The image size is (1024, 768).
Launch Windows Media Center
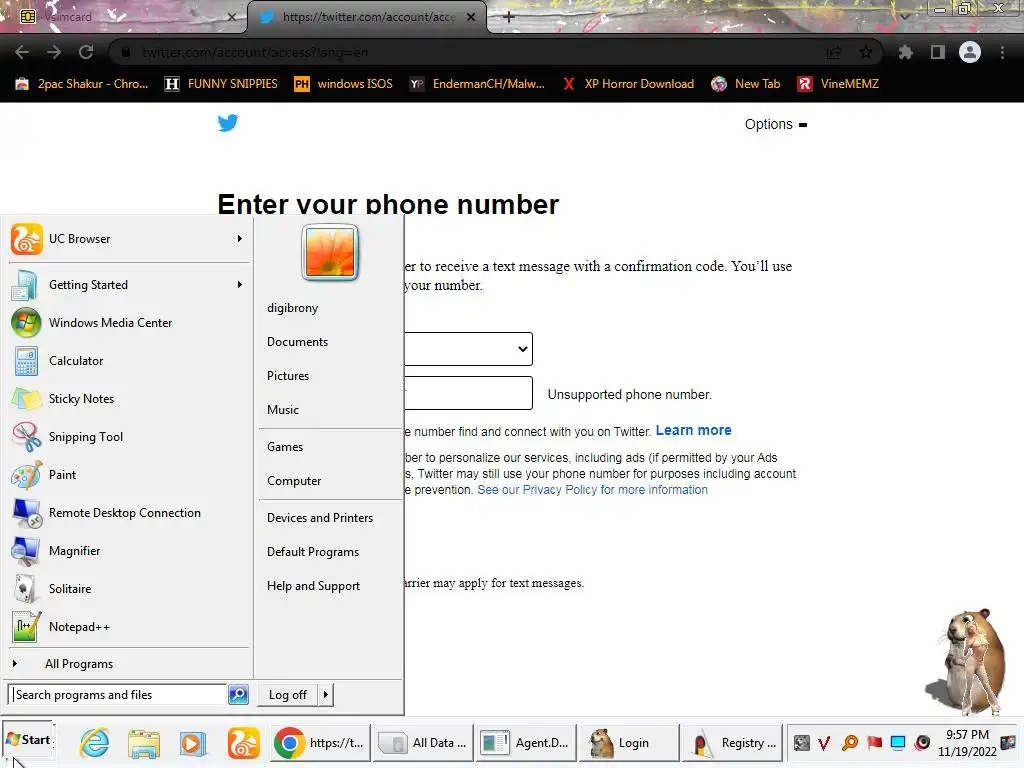point(128,323)
